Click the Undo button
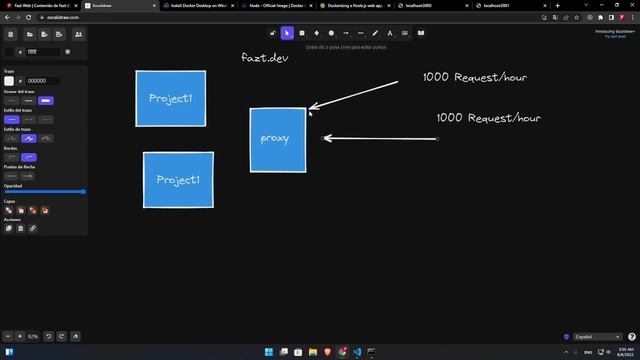 point(49,337)
